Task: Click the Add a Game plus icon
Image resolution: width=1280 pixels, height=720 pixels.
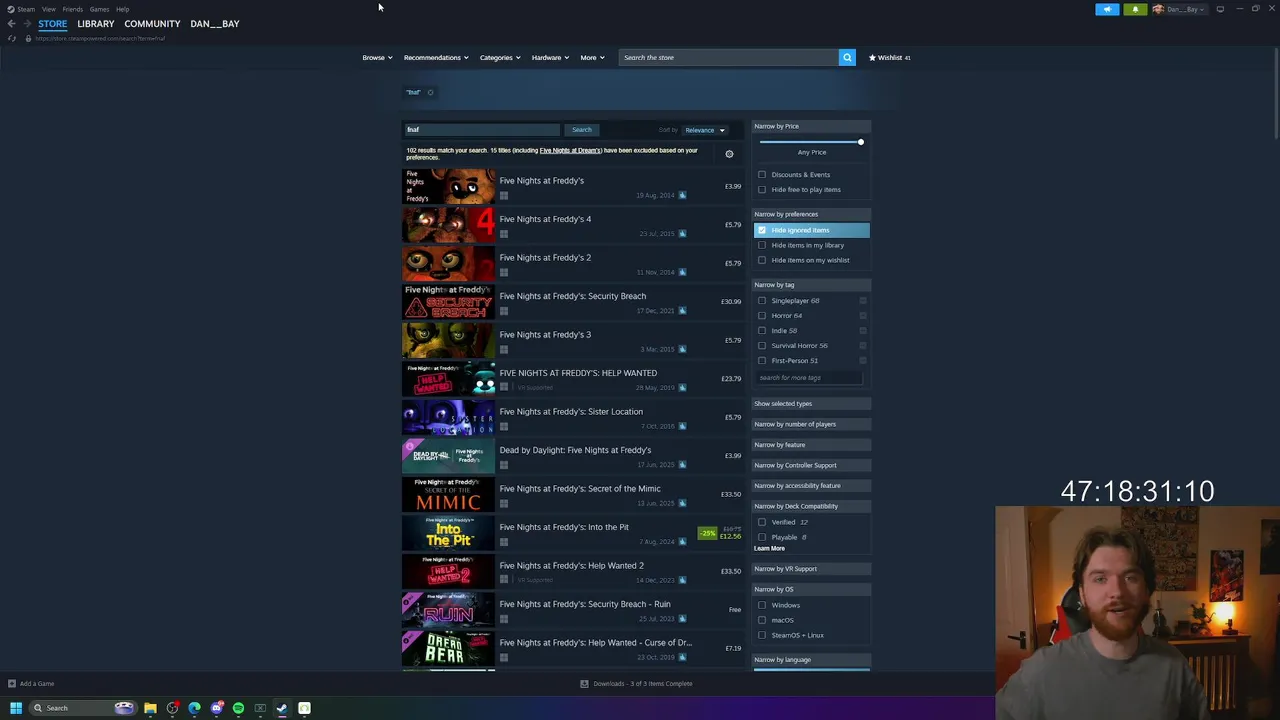Action: click(12, 684)
